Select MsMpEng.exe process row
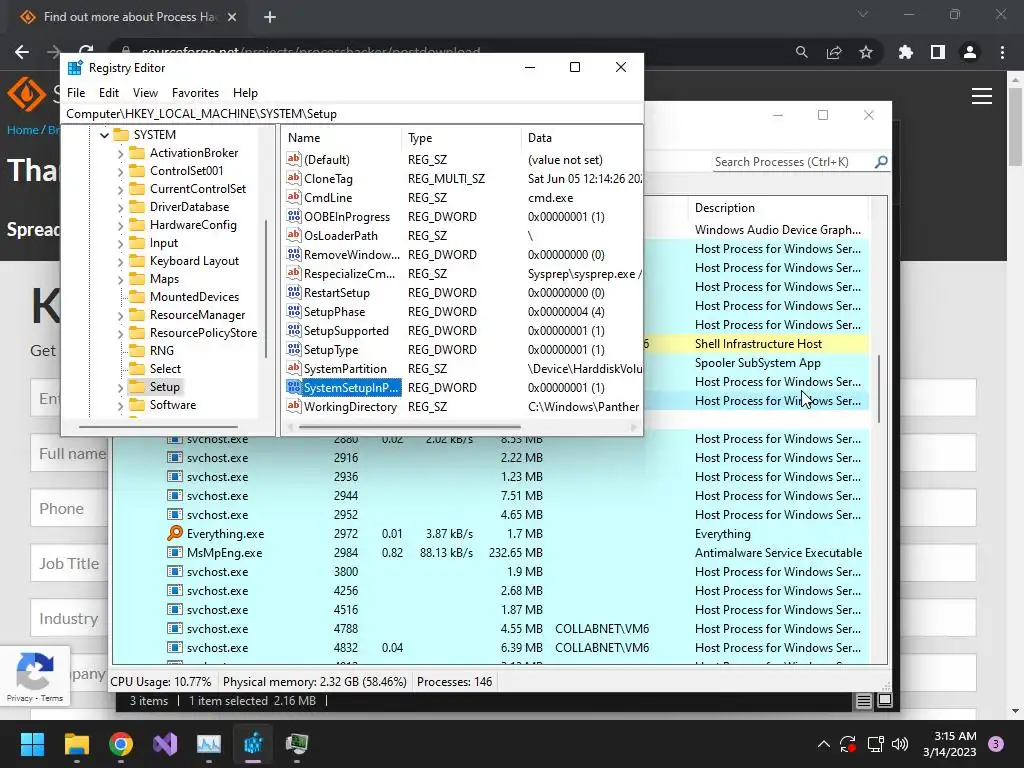 click(490, 552)
